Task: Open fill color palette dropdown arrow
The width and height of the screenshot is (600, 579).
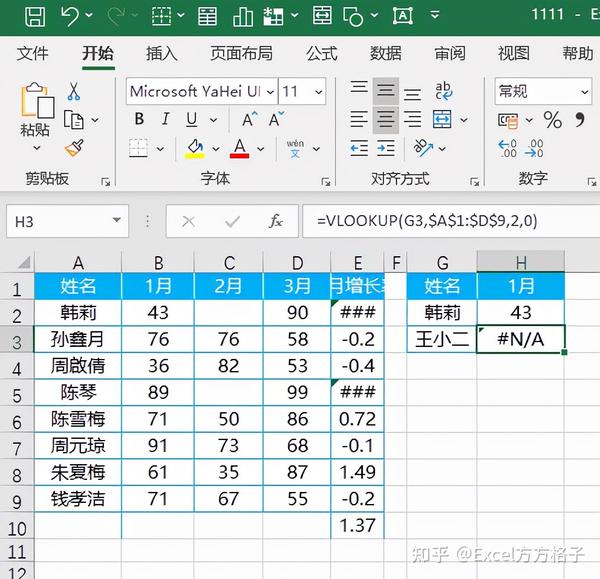Action: coord(216,148)
